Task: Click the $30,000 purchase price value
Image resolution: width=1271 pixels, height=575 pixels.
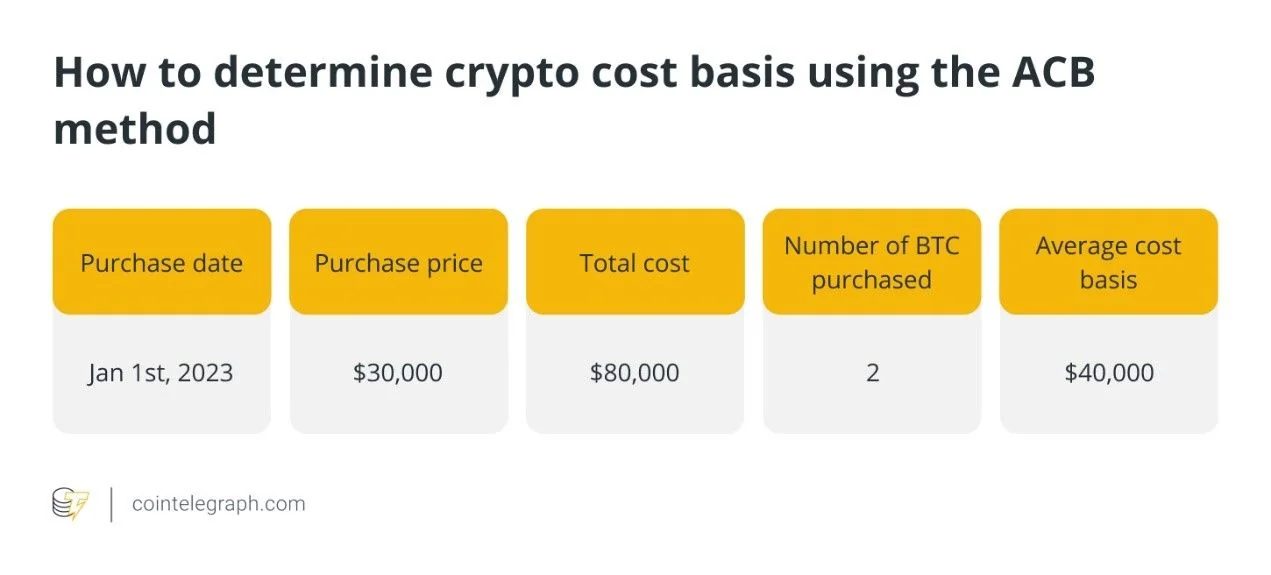Action: (398, 373)
